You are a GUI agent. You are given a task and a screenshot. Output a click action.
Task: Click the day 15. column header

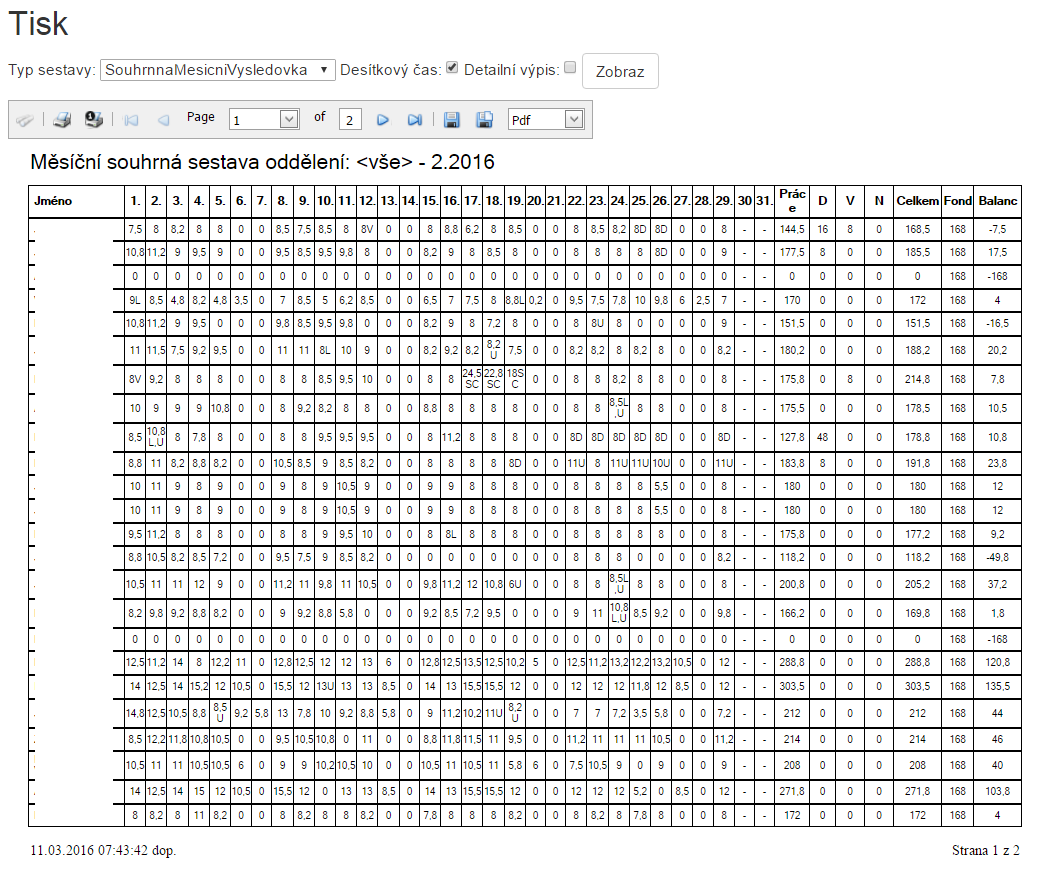coord(430,201)
